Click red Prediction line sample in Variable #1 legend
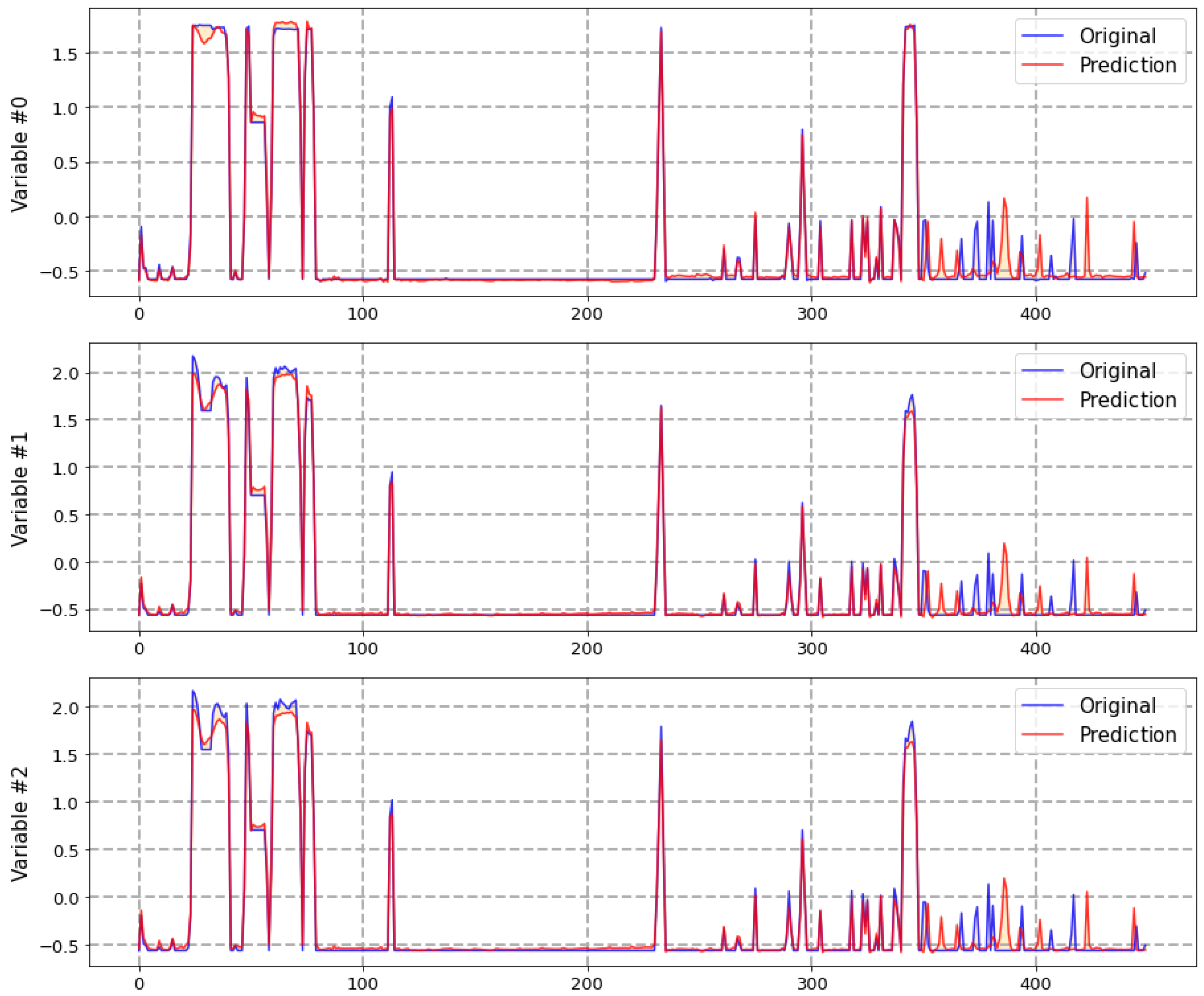Screen dimensions: 1204x996 point(1042,399)
